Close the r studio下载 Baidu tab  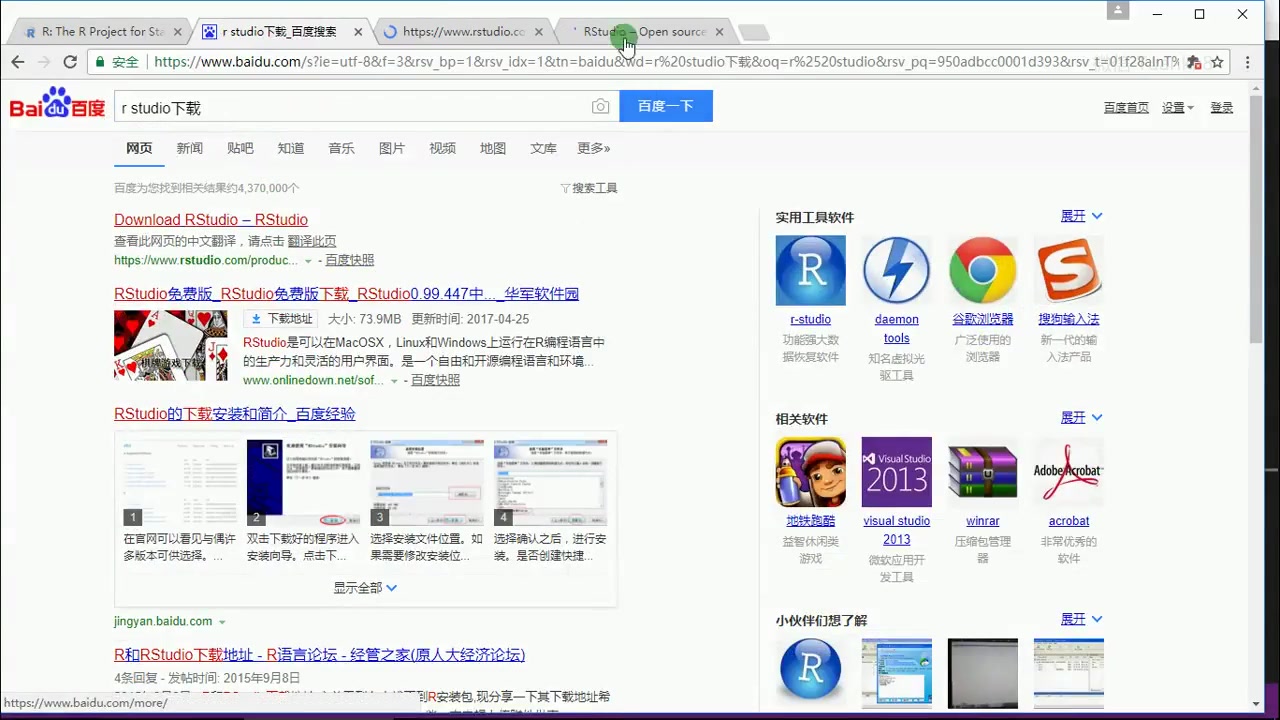pyautogui.click(x=358, y=32)
